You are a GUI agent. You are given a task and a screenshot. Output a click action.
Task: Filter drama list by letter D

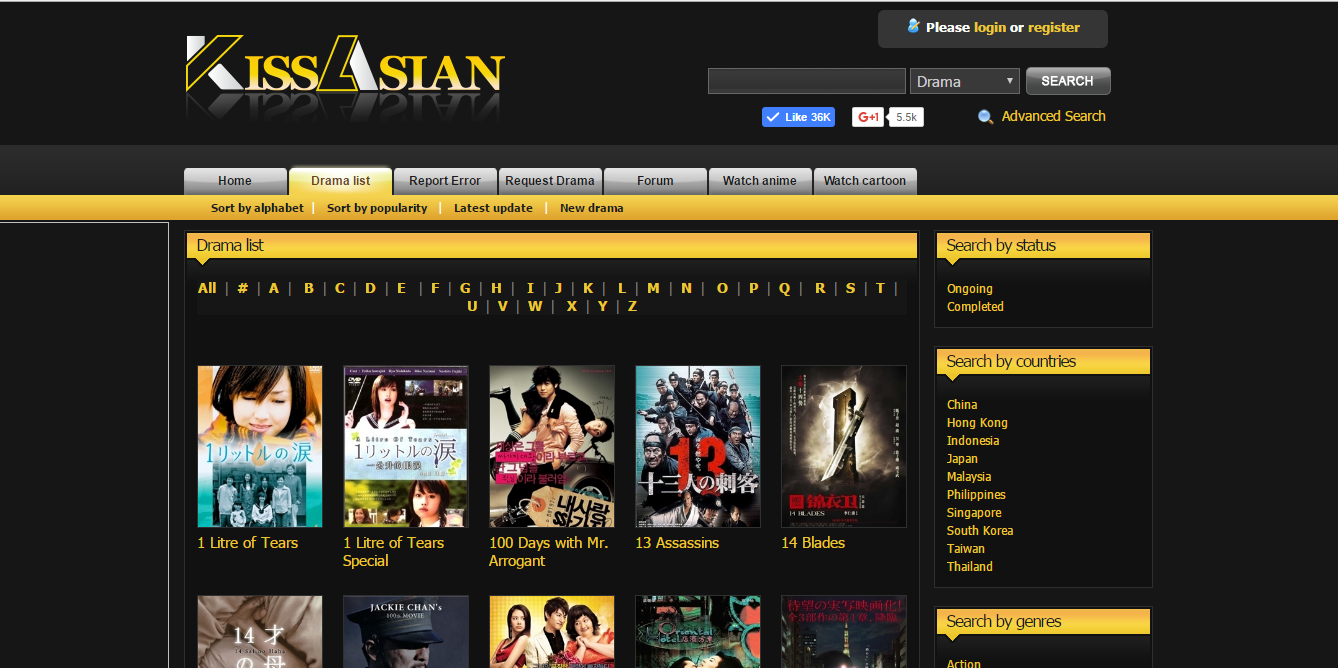[x=370, y=288]
